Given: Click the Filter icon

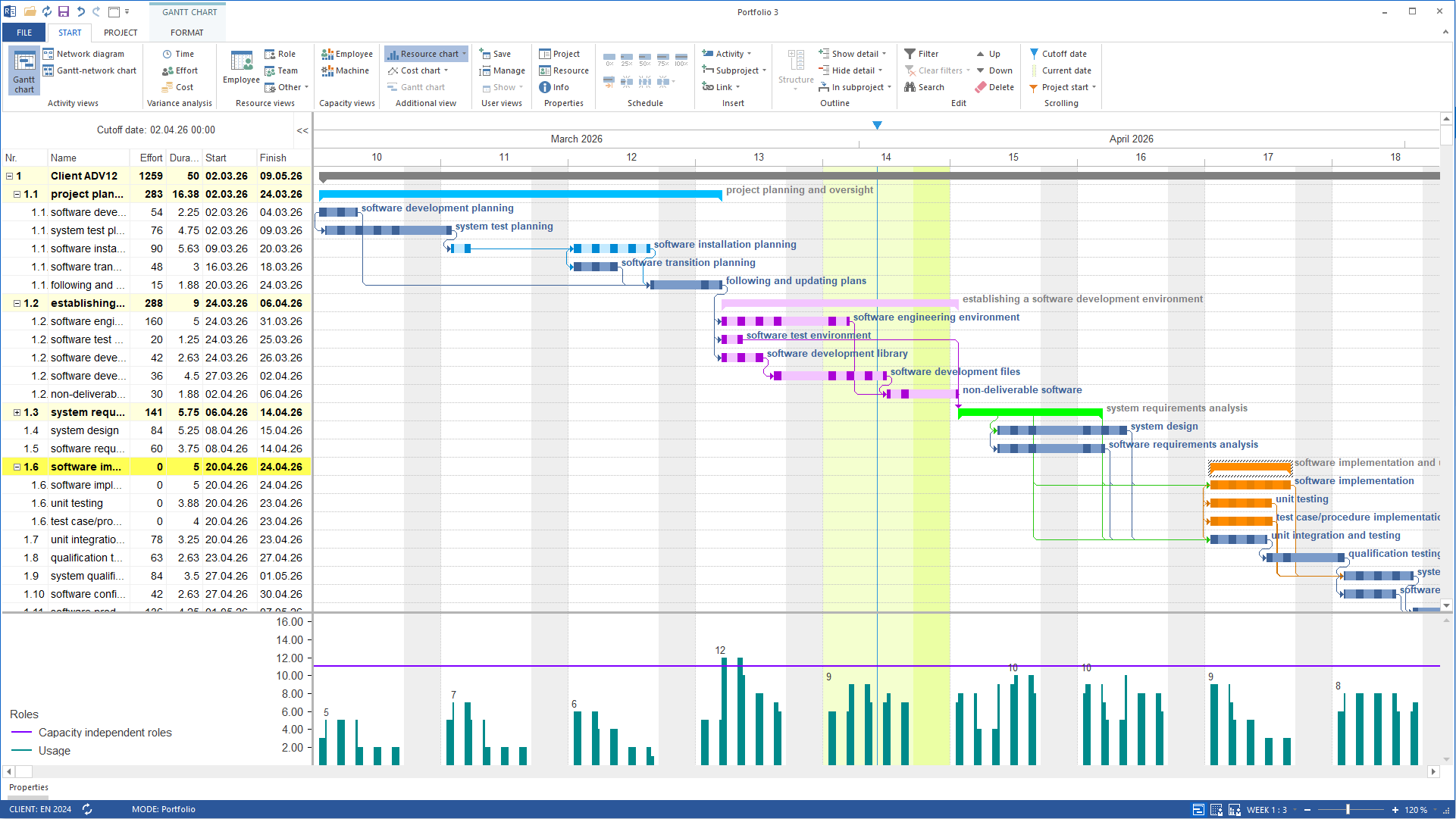Looking at the screenshot, I should tap(910, 54).
